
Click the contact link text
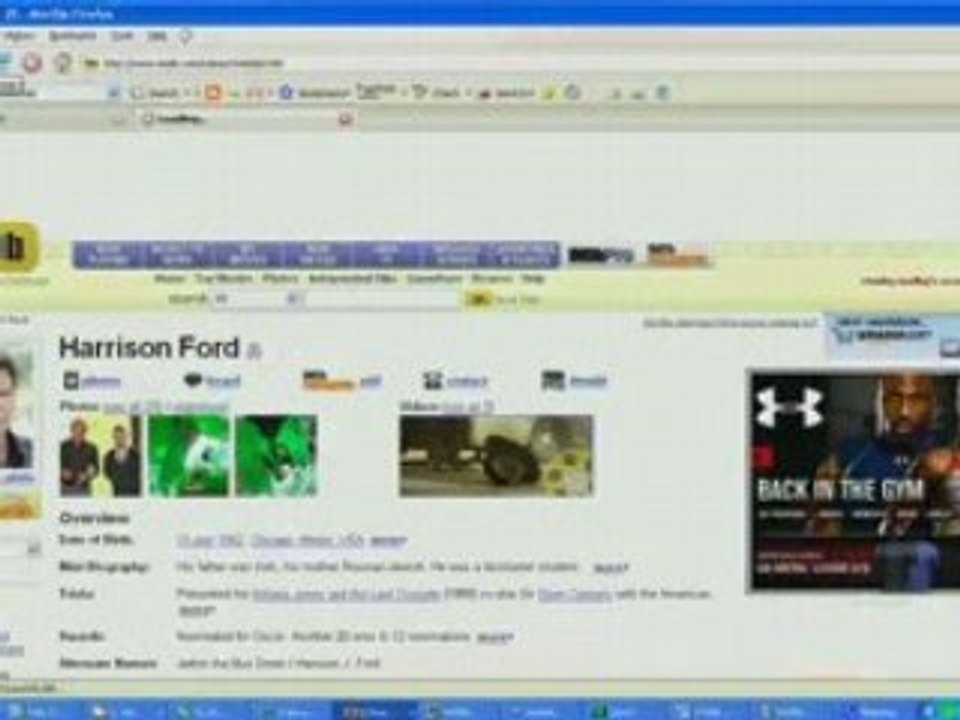click(x=467, y=381)
